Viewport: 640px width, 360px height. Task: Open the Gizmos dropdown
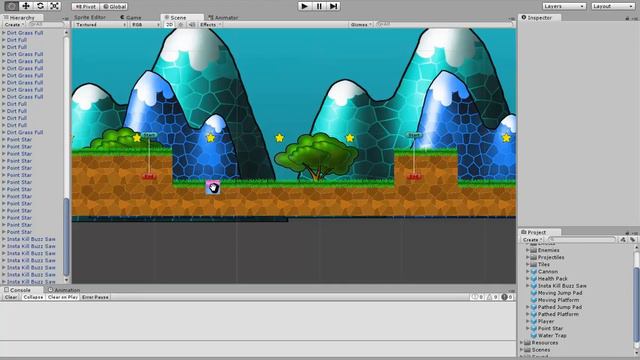coord(361,24)
